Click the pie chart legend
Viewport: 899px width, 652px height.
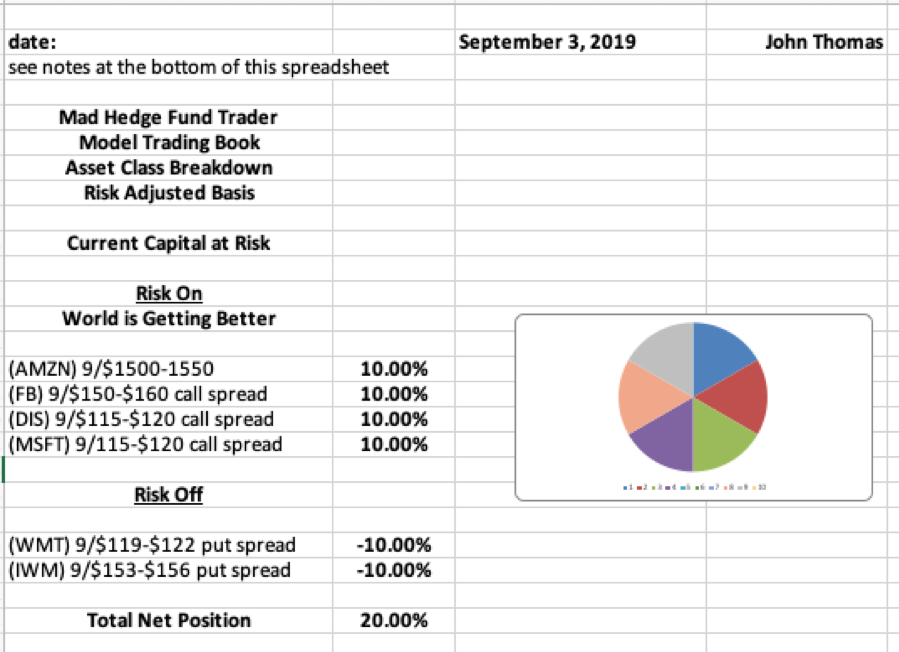pos(693,487)
